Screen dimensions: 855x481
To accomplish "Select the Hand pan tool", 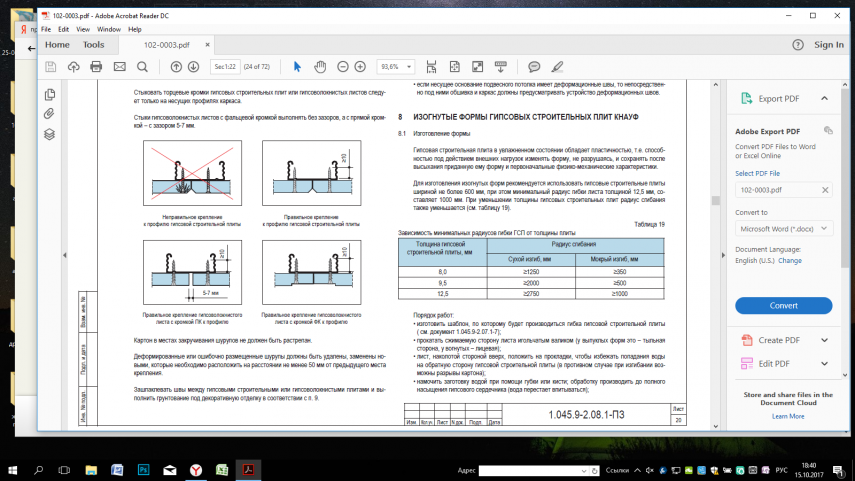I will click(x=320, y=66).
